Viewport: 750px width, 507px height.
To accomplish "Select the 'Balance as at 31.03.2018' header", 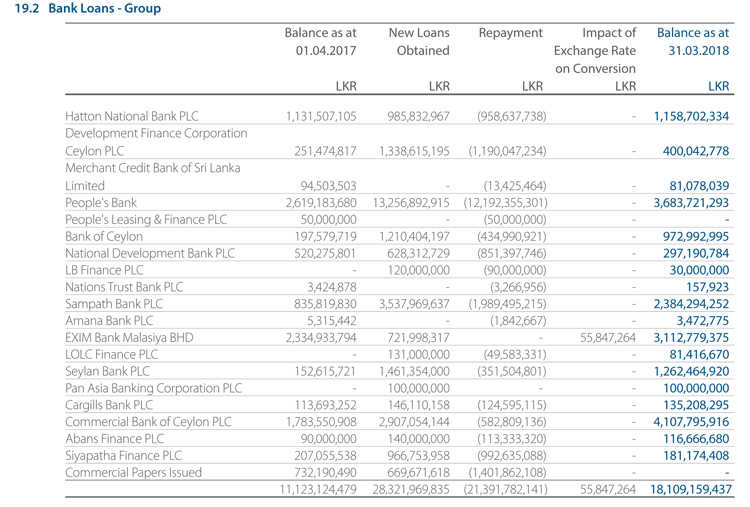I will [x=693, y=42].
